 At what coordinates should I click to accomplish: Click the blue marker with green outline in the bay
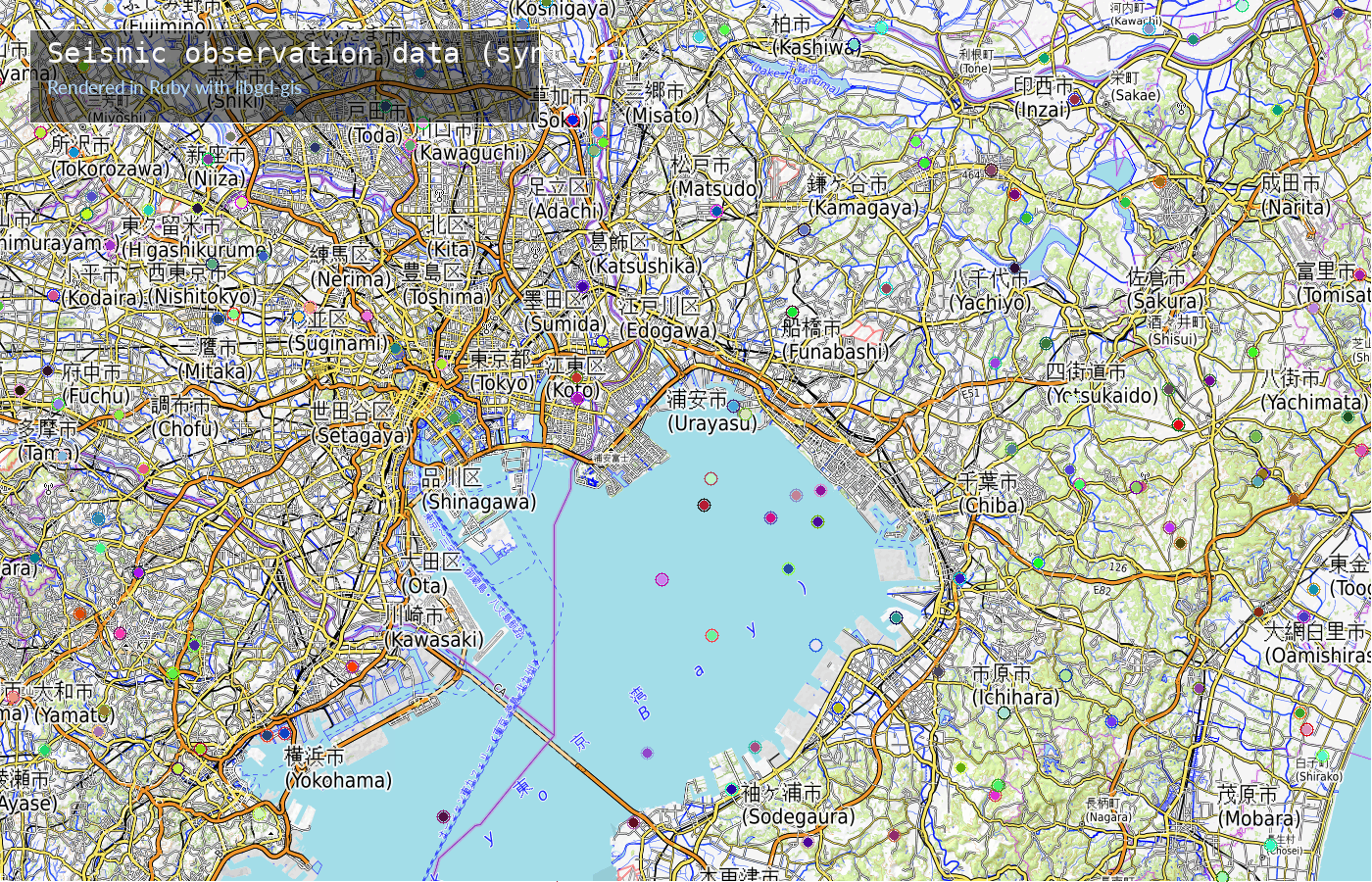788,568
